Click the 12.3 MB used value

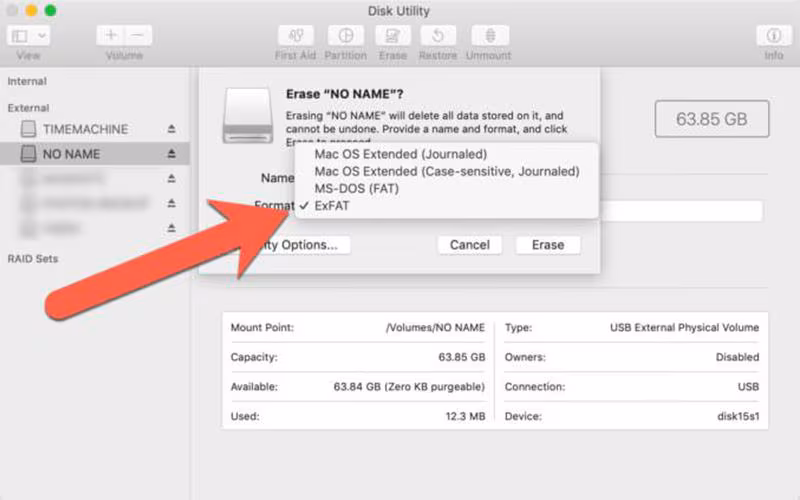[x=465, y=416]
